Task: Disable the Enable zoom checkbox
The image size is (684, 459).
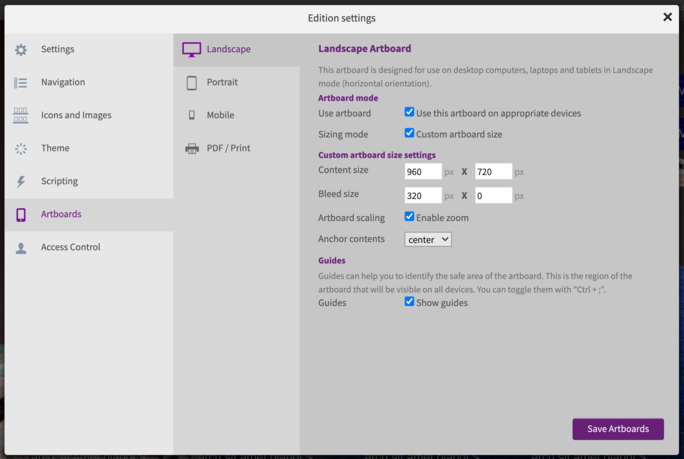Action: [x=410, y=217]
